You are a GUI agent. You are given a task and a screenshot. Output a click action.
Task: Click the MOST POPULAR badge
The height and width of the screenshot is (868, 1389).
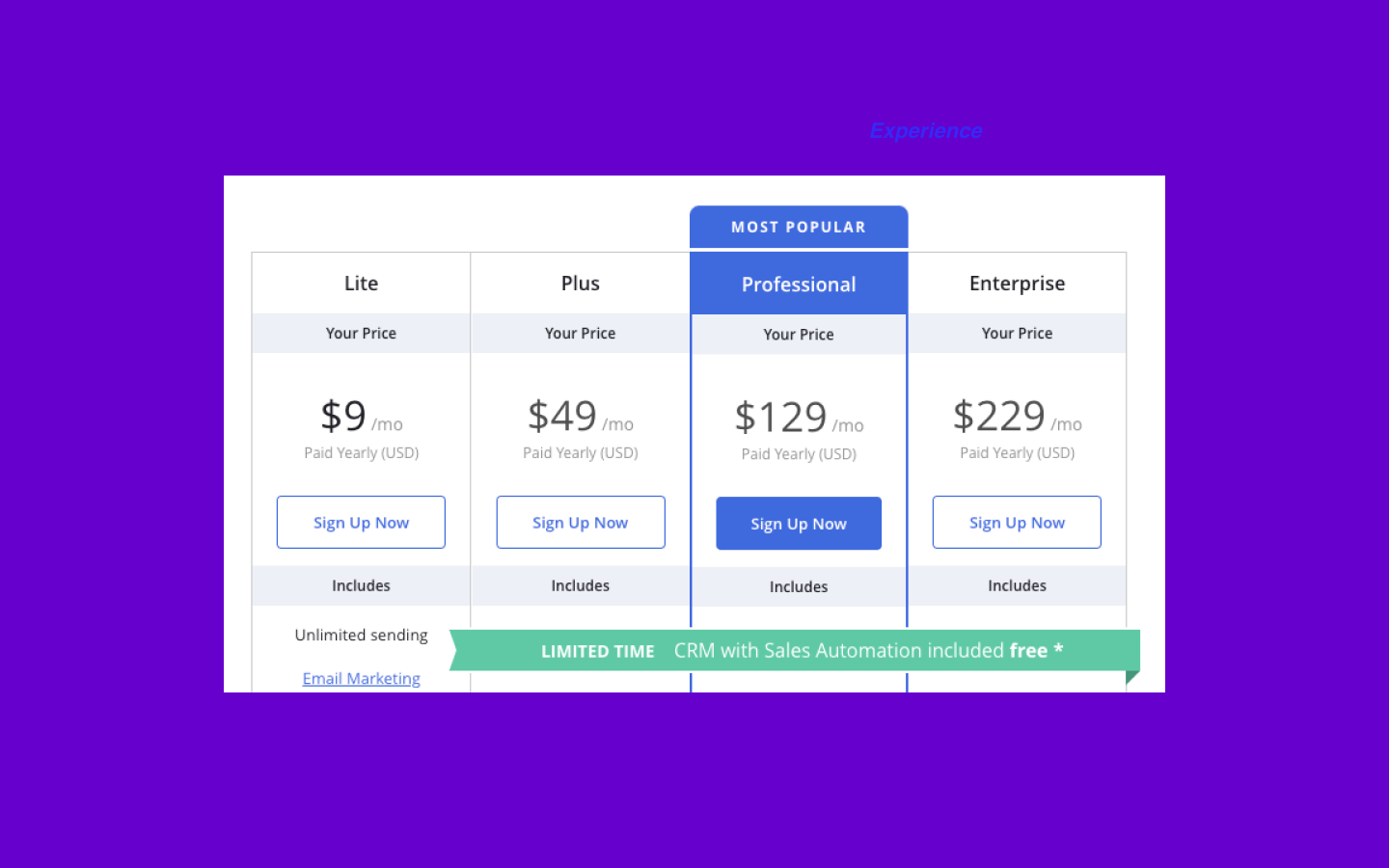(798, 227)
